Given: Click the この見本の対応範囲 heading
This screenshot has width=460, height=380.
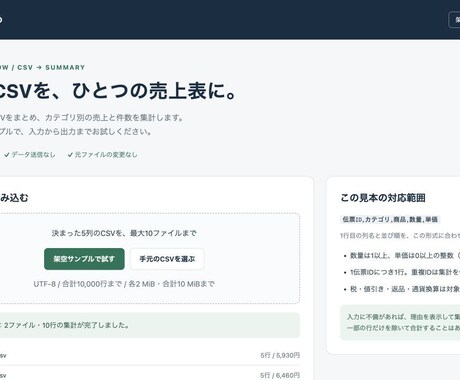Looking at the screenshot, I should click(383, 198).
